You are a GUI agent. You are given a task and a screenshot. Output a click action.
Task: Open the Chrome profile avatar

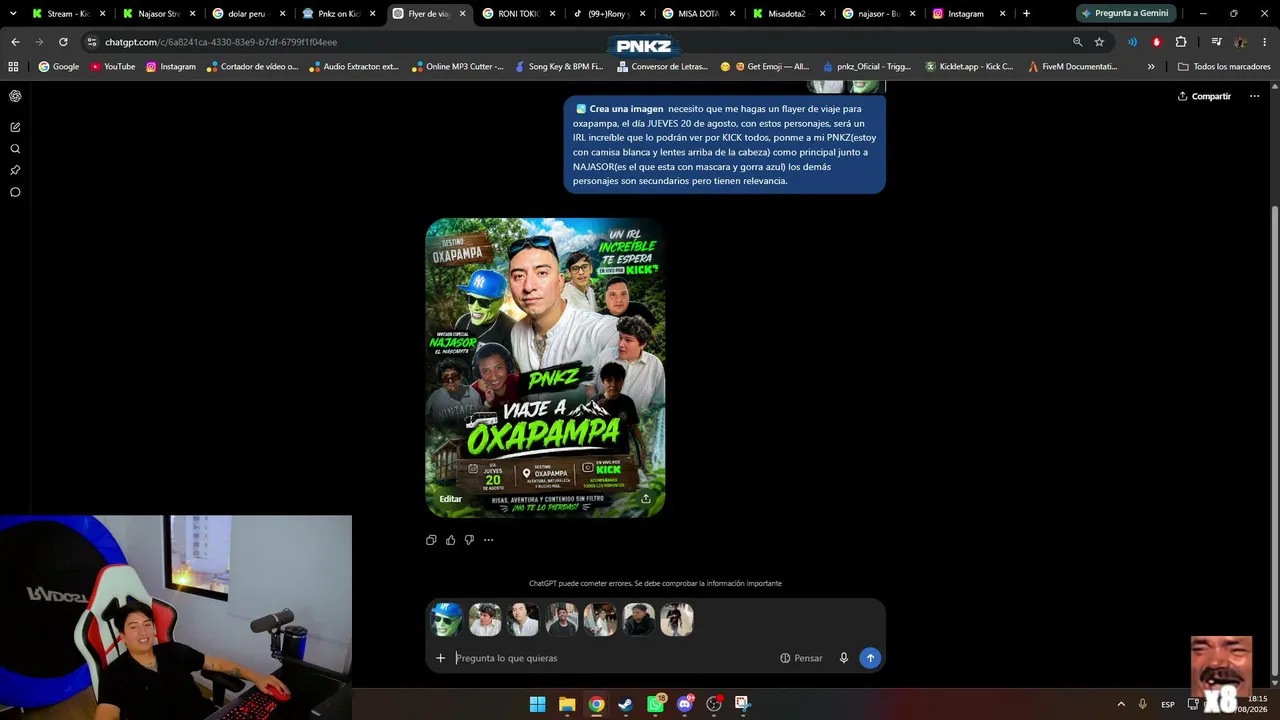pos(1240,42)
